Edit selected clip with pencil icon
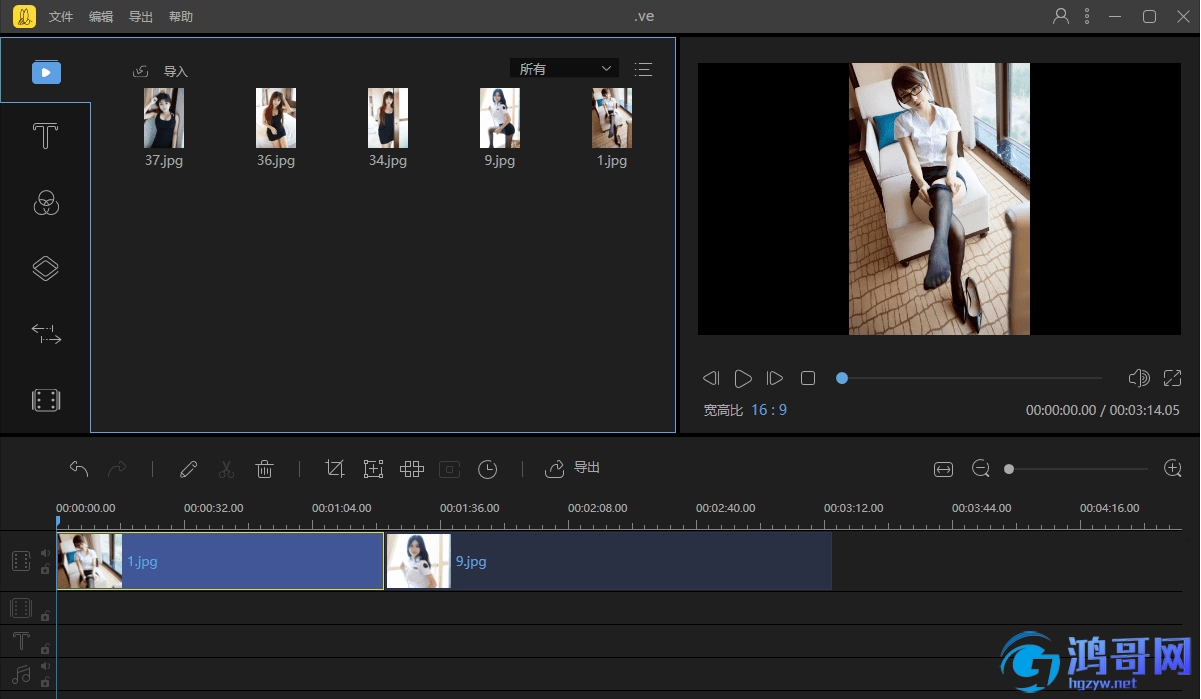1201x699 pixels. (x=188, y=468)
